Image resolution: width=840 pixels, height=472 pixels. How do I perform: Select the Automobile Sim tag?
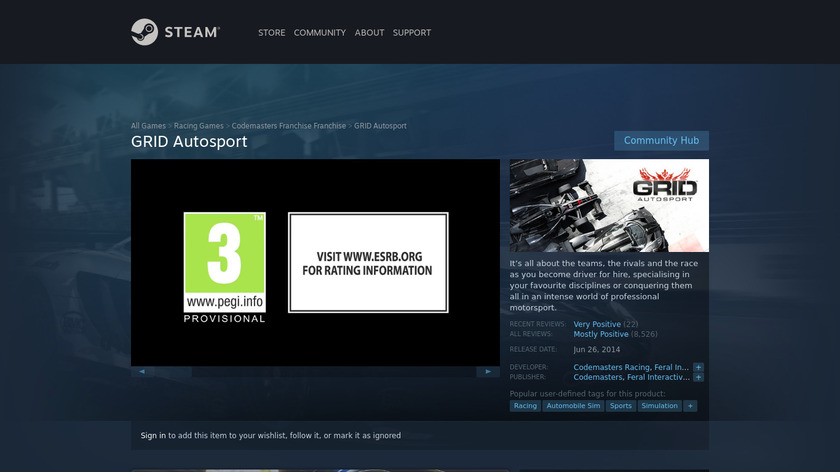point(573,406)
